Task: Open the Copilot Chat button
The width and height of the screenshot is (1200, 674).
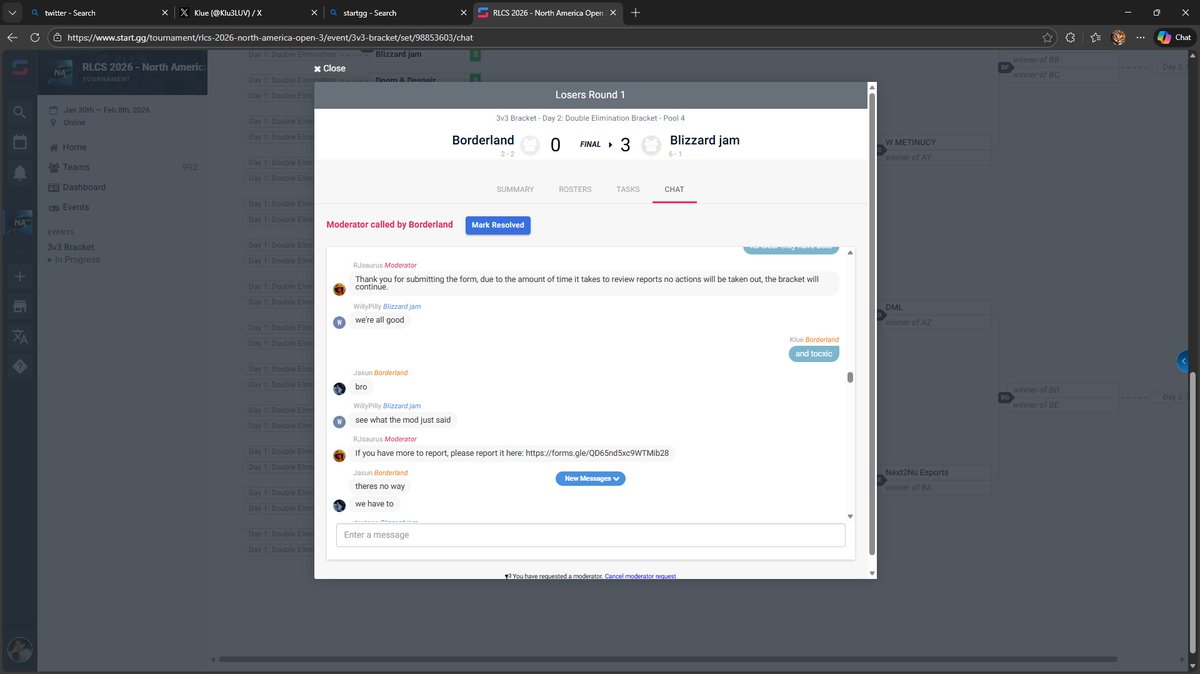Action: (x=1174, y=37)
